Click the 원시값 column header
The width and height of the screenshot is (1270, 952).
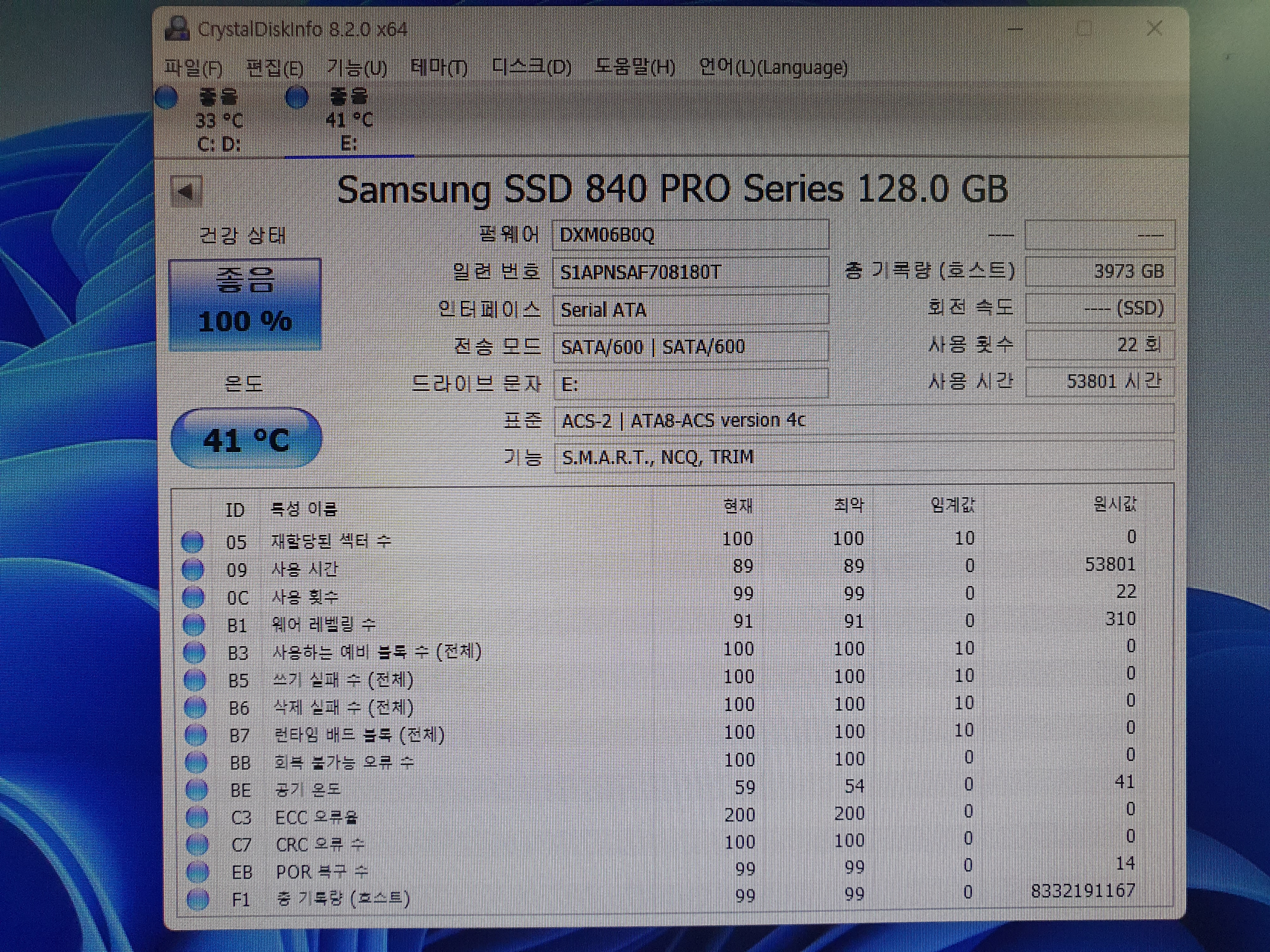click(x=1115, y=504)
